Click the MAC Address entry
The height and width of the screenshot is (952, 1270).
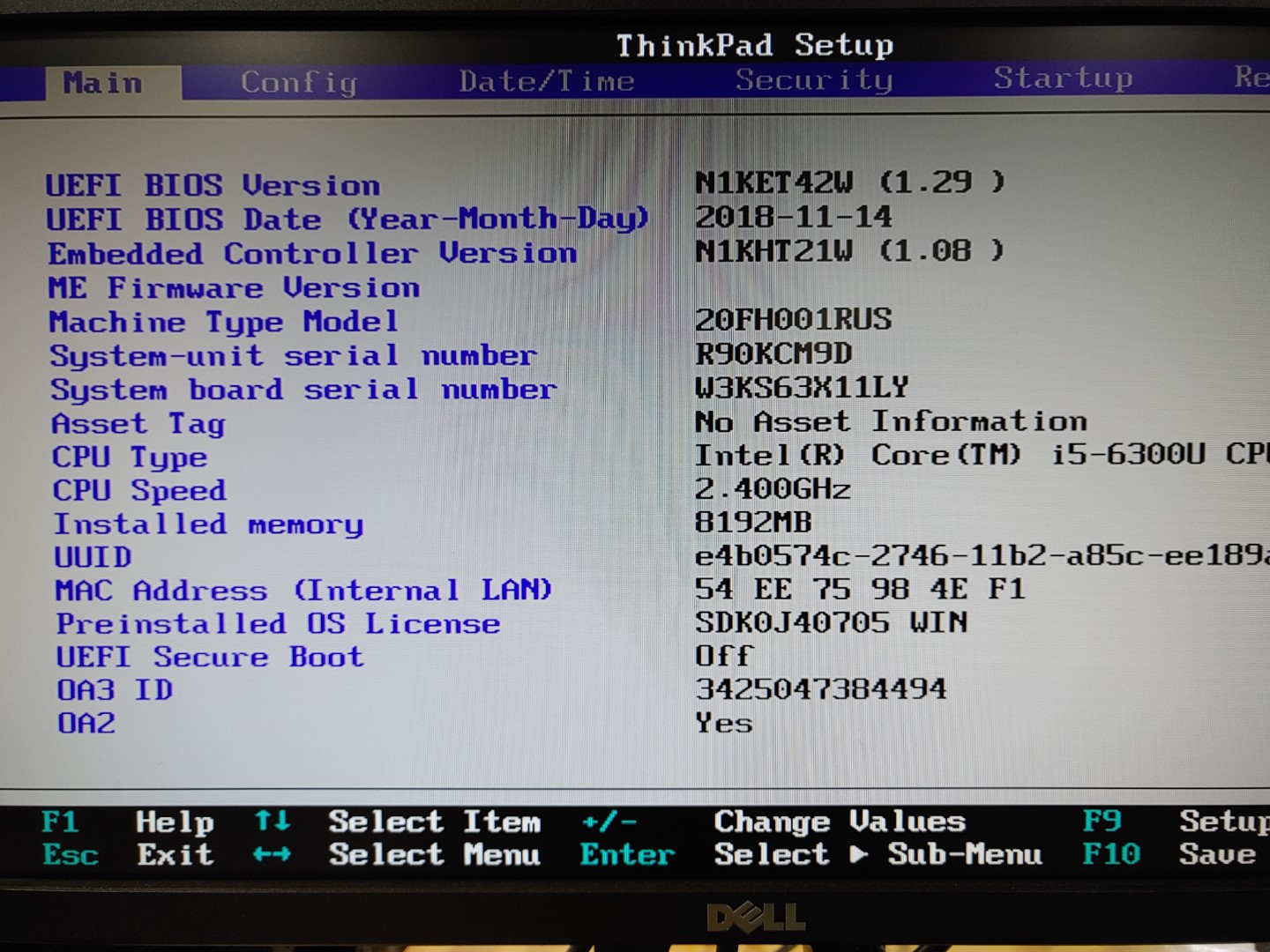[x=301, y=590]
